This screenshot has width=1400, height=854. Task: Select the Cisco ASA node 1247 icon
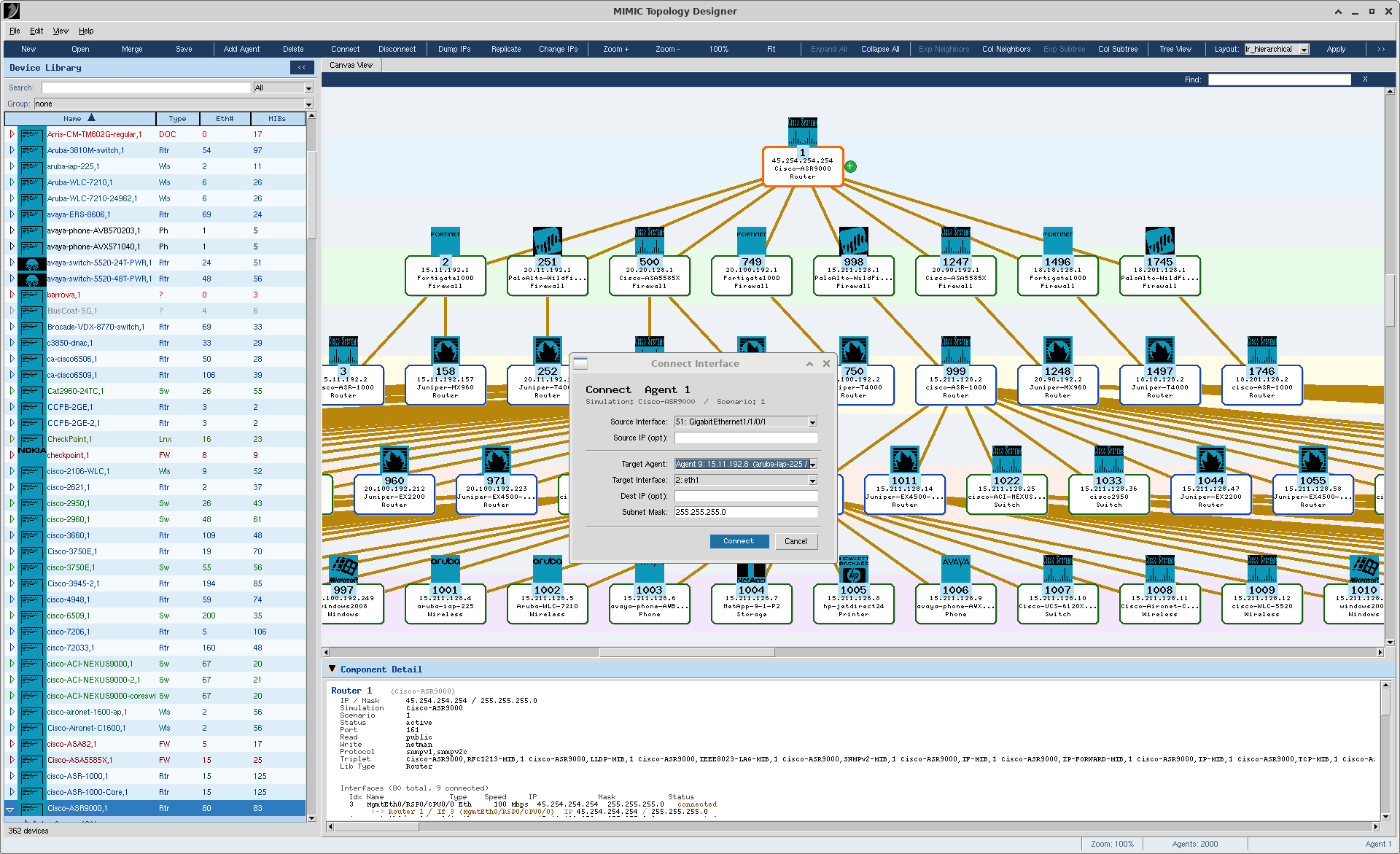click(x=955, y=241)
